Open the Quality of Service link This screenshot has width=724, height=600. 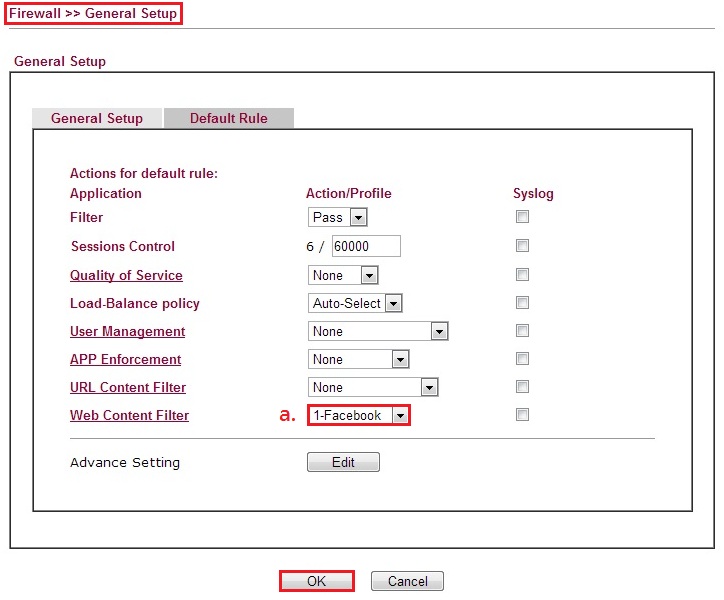point(126,275)
